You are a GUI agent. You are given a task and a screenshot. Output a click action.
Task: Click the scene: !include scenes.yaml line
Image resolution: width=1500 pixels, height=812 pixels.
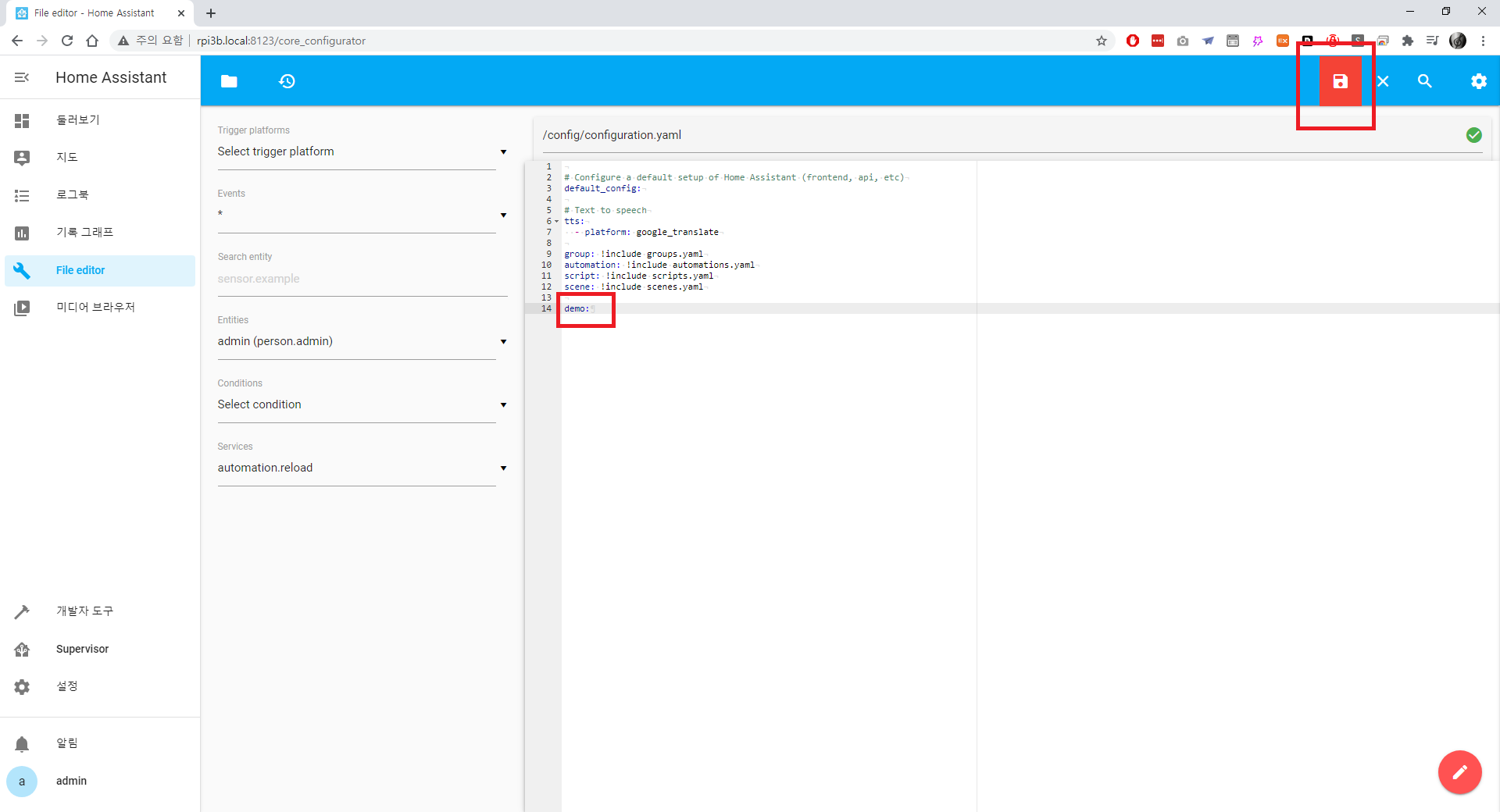634,287
